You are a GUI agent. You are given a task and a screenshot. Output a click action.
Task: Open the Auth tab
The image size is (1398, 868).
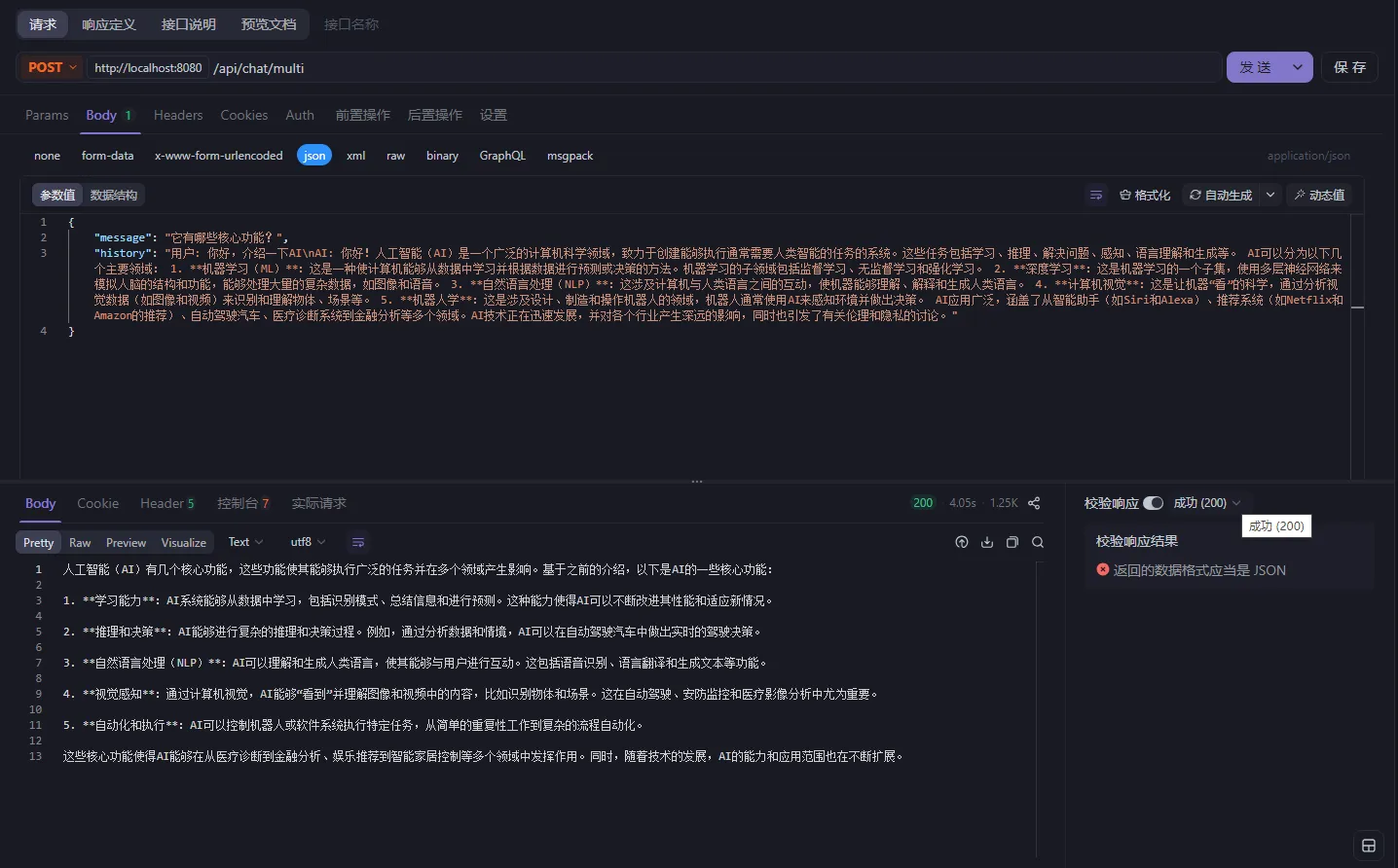coord(300,115)
